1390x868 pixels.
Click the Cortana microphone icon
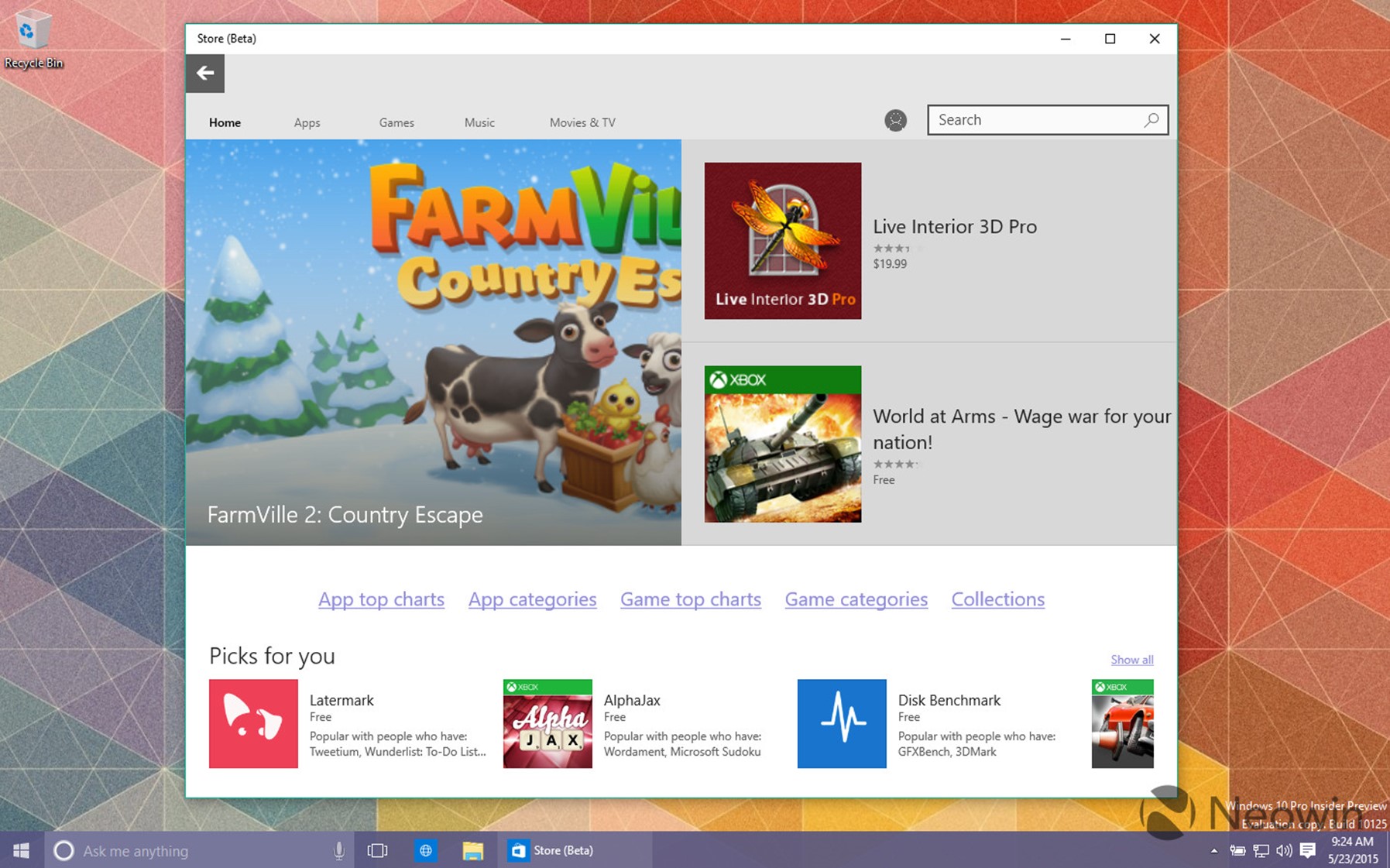(338, 850)
